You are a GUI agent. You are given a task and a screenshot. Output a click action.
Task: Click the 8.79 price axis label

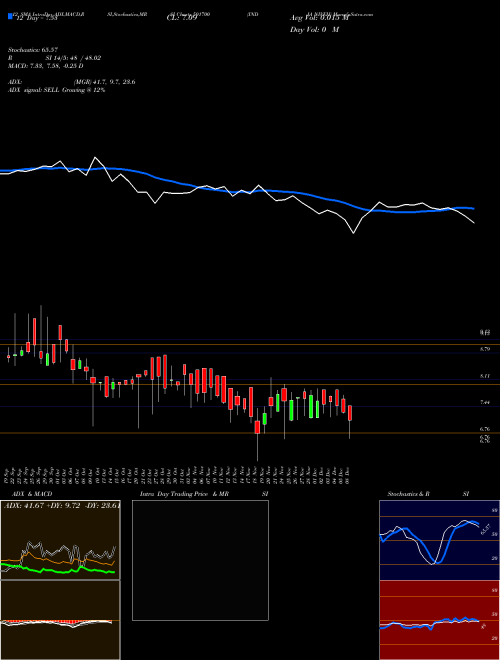click(485, 349)
